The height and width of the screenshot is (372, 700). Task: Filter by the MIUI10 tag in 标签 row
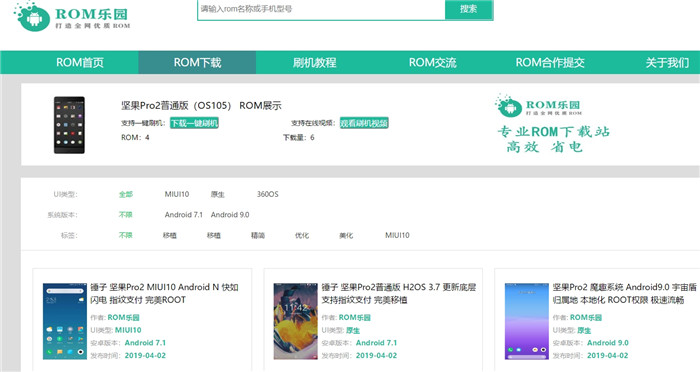click(x=397, y=235)
